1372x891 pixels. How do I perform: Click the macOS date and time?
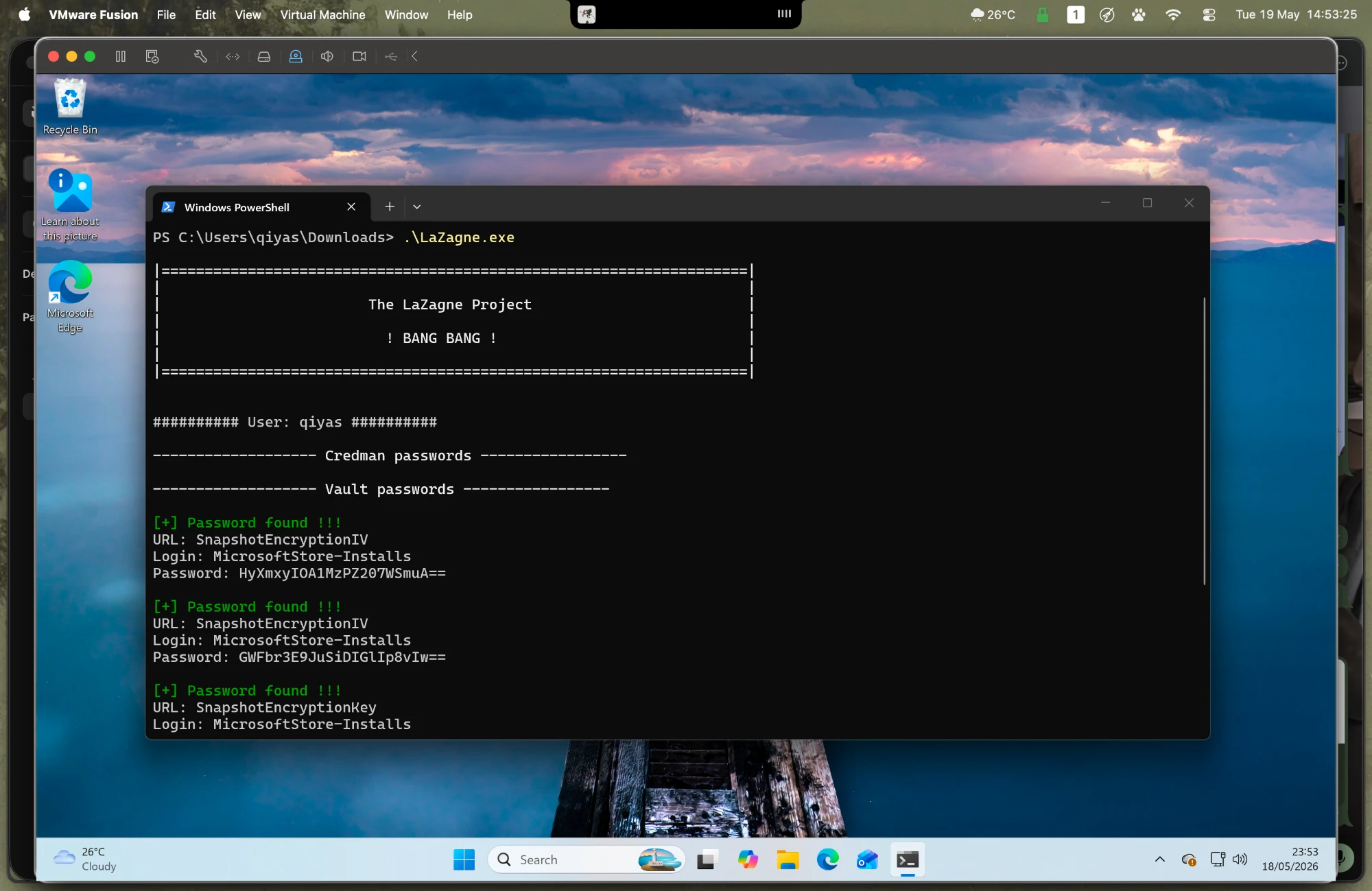tap(1296, 14)
